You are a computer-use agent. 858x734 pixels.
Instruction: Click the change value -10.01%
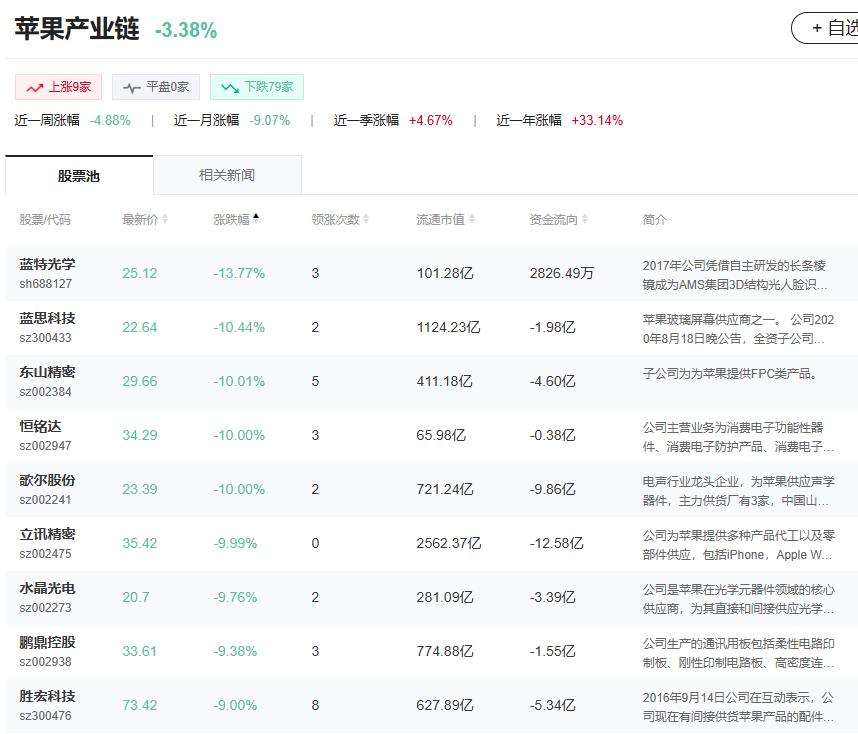pos(239,381)
